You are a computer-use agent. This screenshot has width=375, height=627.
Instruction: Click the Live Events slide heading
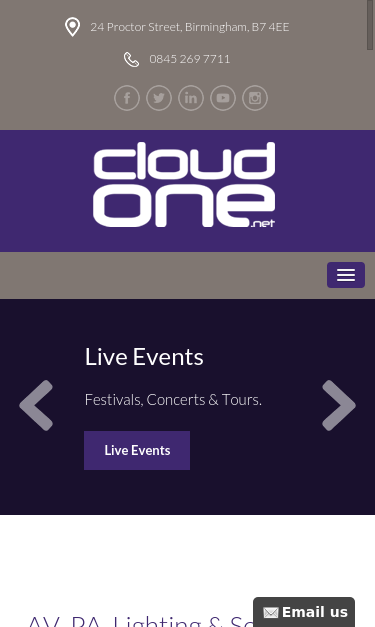point(144,357)
